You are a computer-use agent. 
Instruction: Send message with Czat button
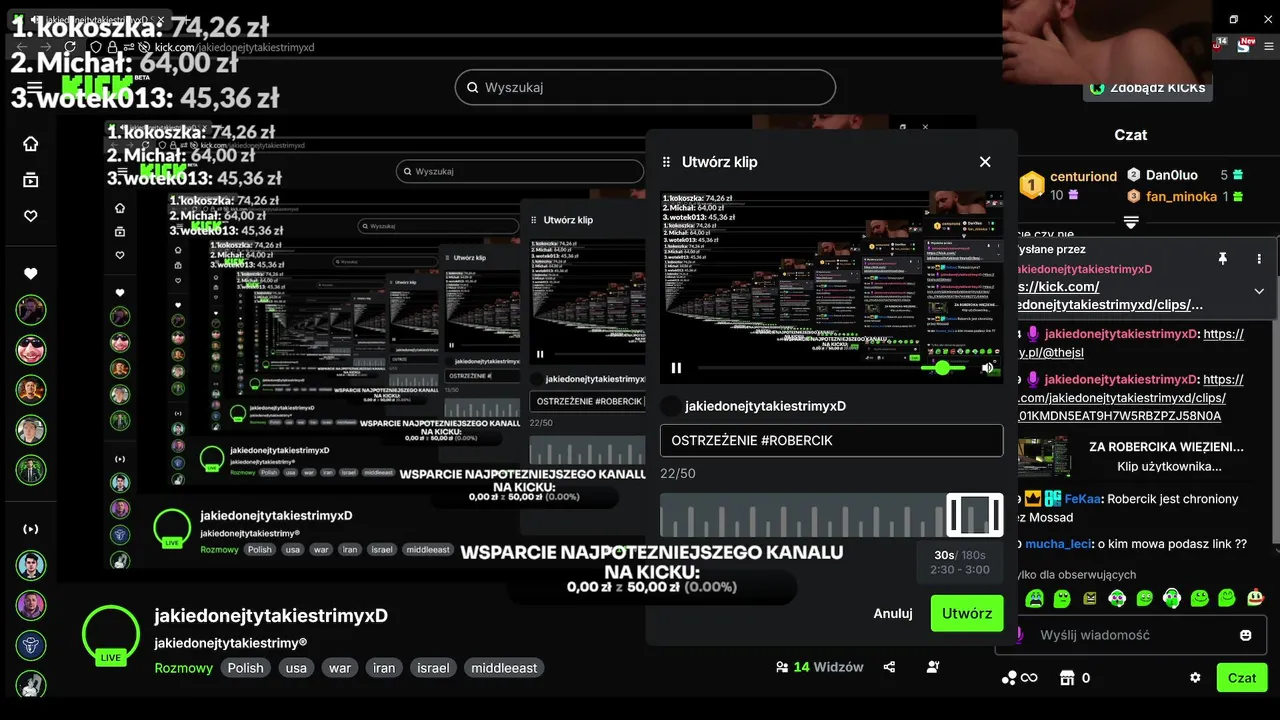click(1242, 678)
